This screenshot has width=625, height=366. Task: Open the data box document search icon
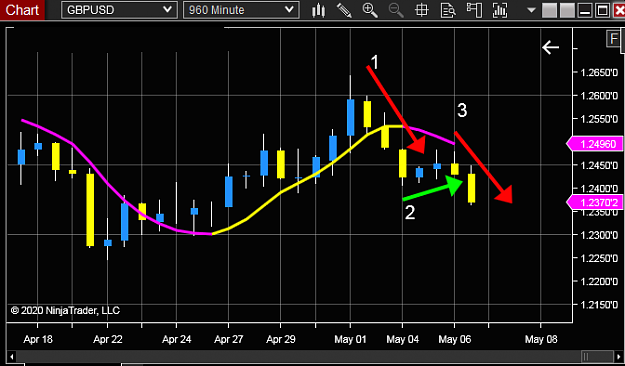tap(448, 10)
